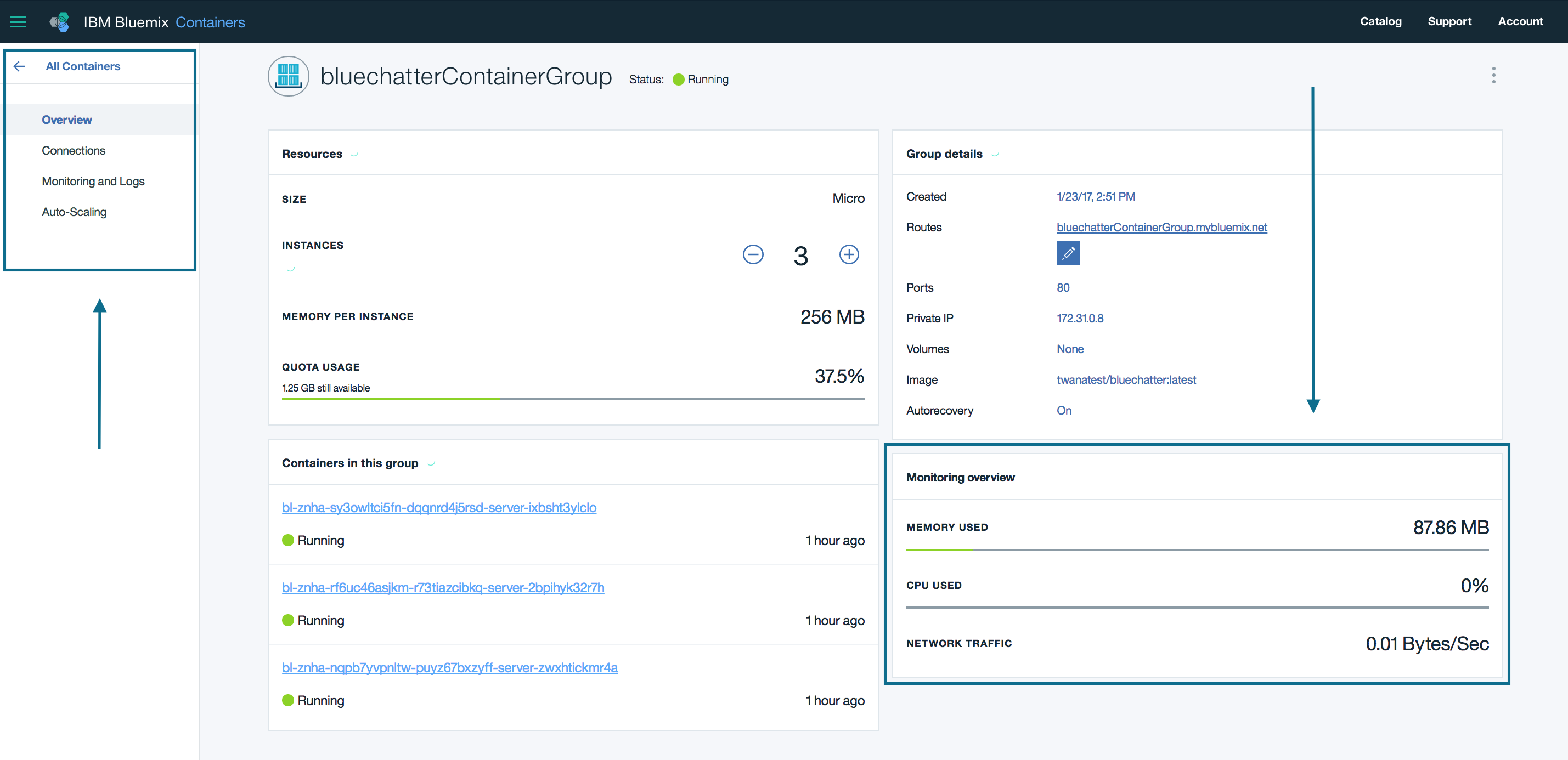The image size is (1568, 760).
Task: Click the All Containers back arrow
Action: [x=20, y=67]
